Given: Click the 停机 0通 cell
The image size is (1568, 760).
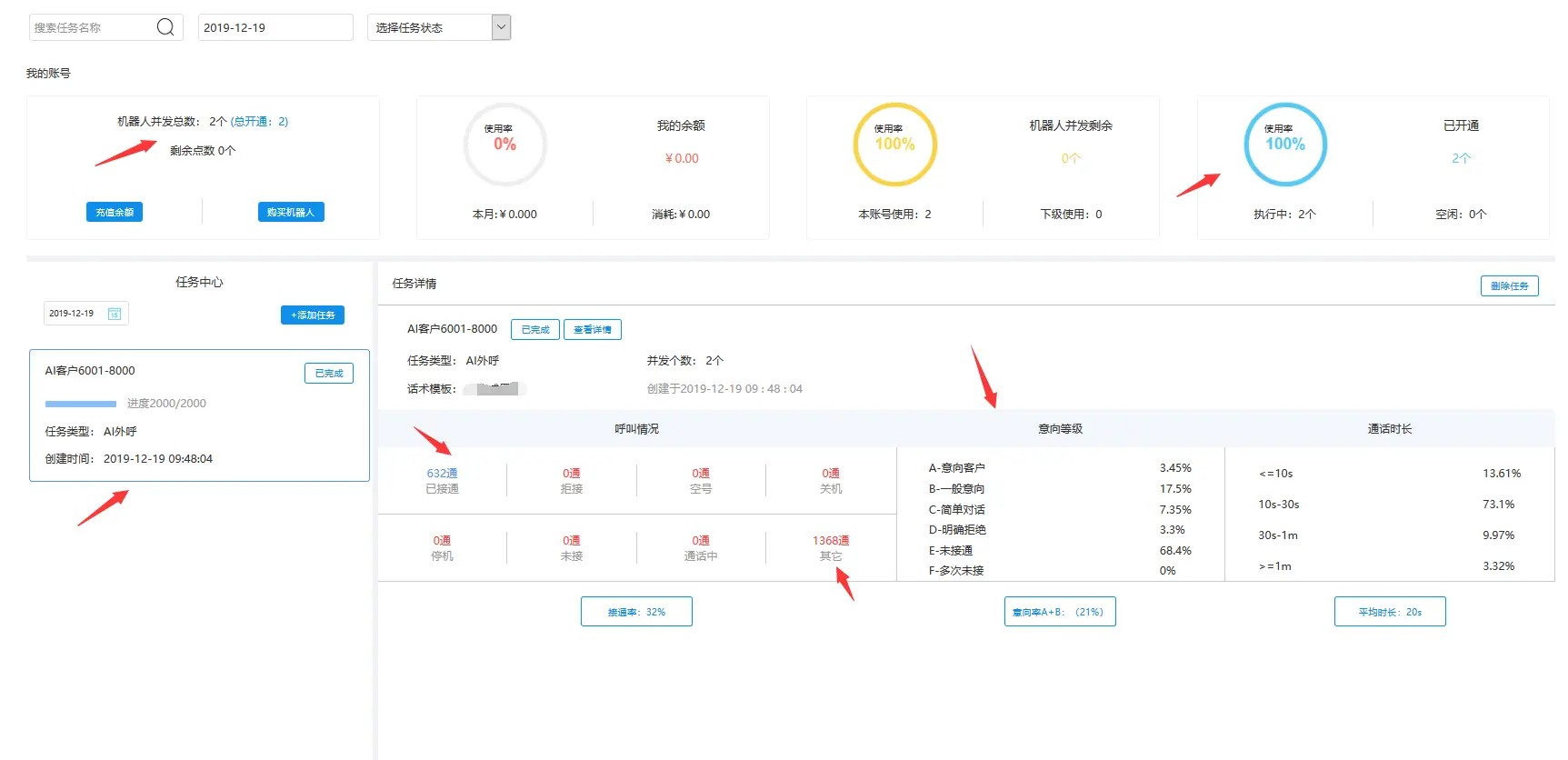Looking at the screenshot, I should 442,548.
